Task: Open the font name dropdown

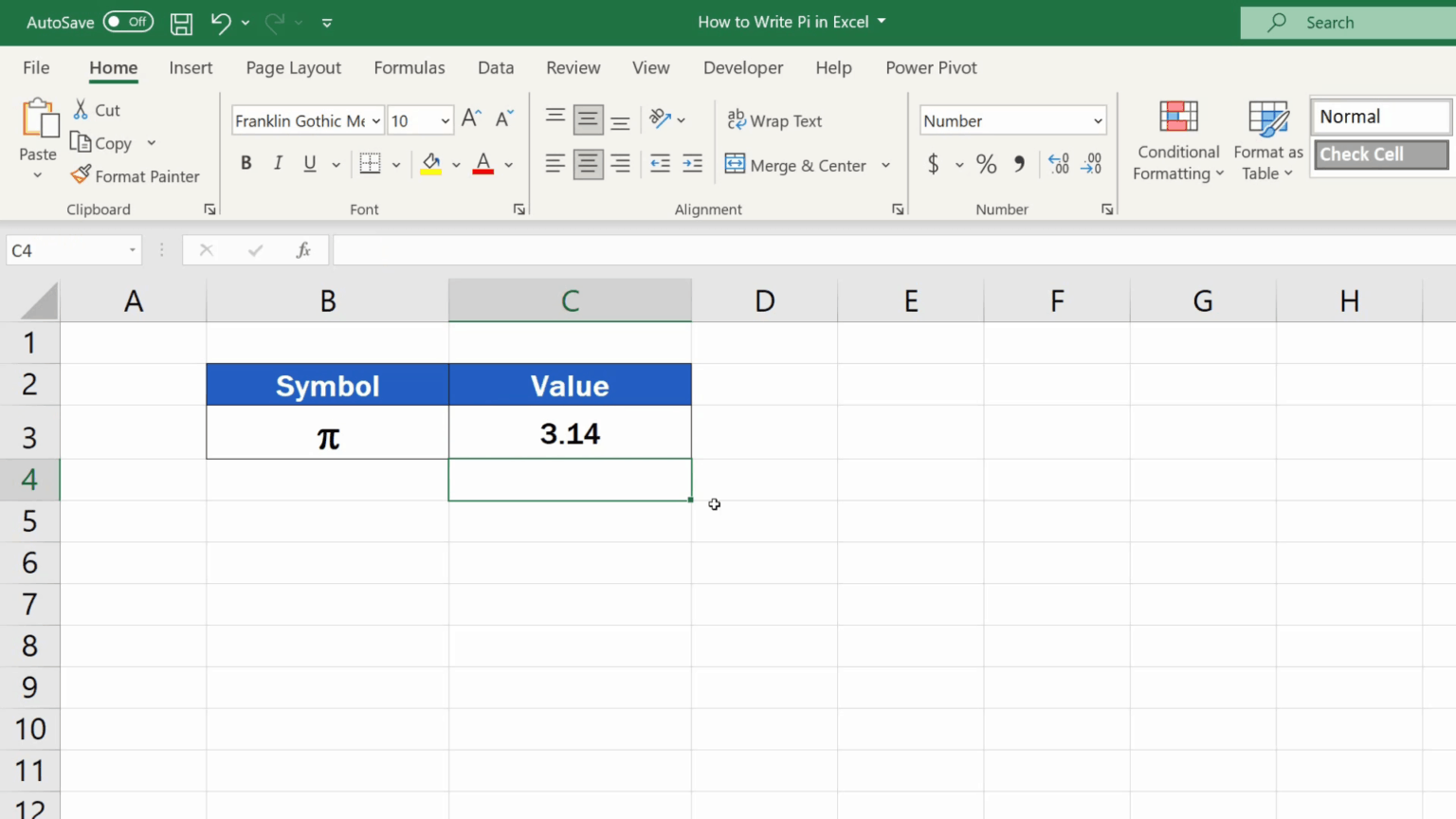Action: tap(374, 120)
